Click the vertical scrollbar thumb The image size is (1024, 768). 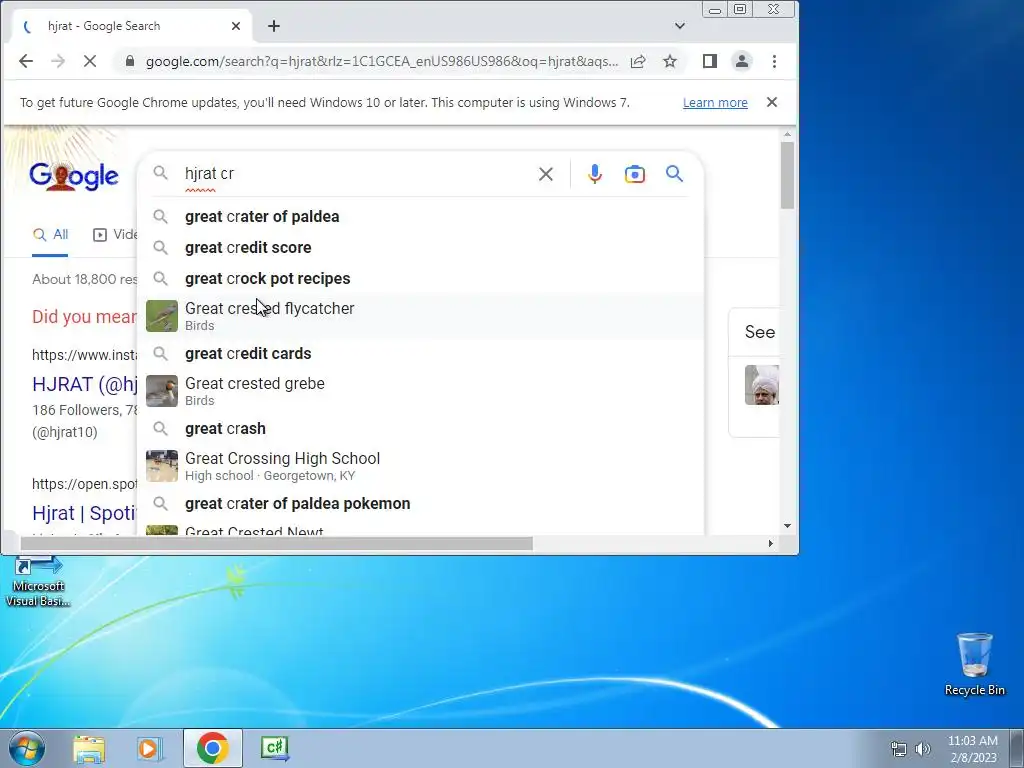point(787,175)
